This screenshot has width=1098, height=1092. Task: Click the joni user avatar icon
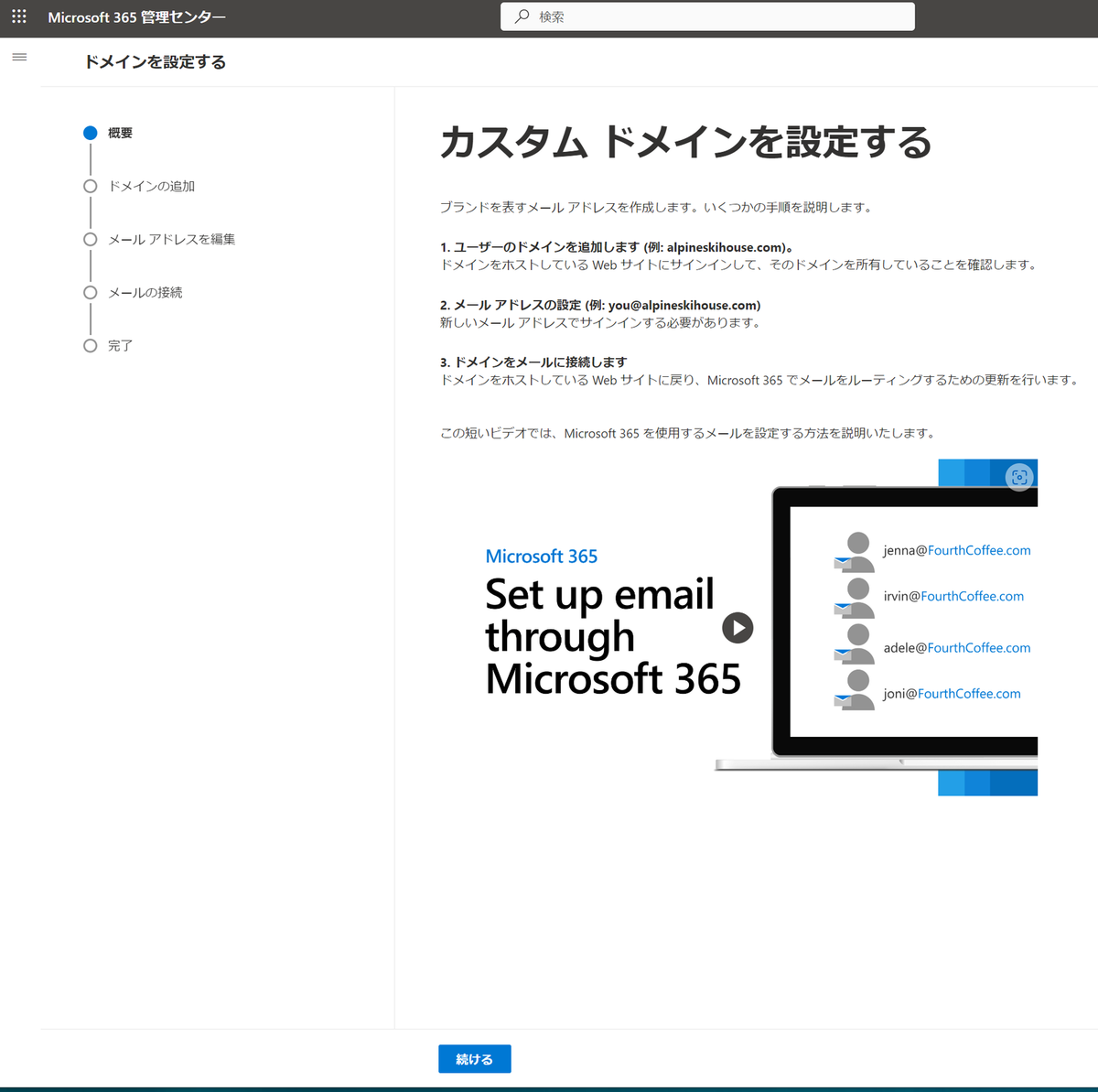(855, 690)
